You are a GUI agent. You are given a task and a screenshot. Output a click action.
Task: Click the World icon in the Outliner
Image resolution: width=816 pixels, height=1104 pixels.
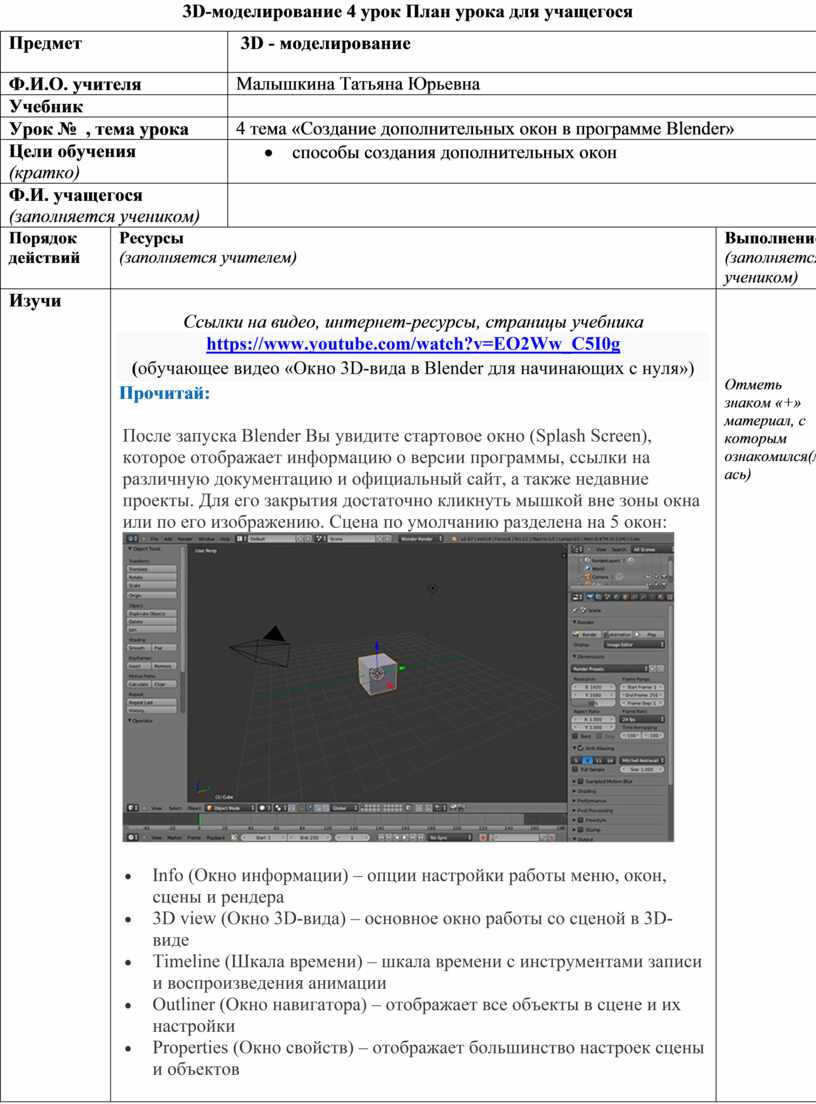[586, 568]
